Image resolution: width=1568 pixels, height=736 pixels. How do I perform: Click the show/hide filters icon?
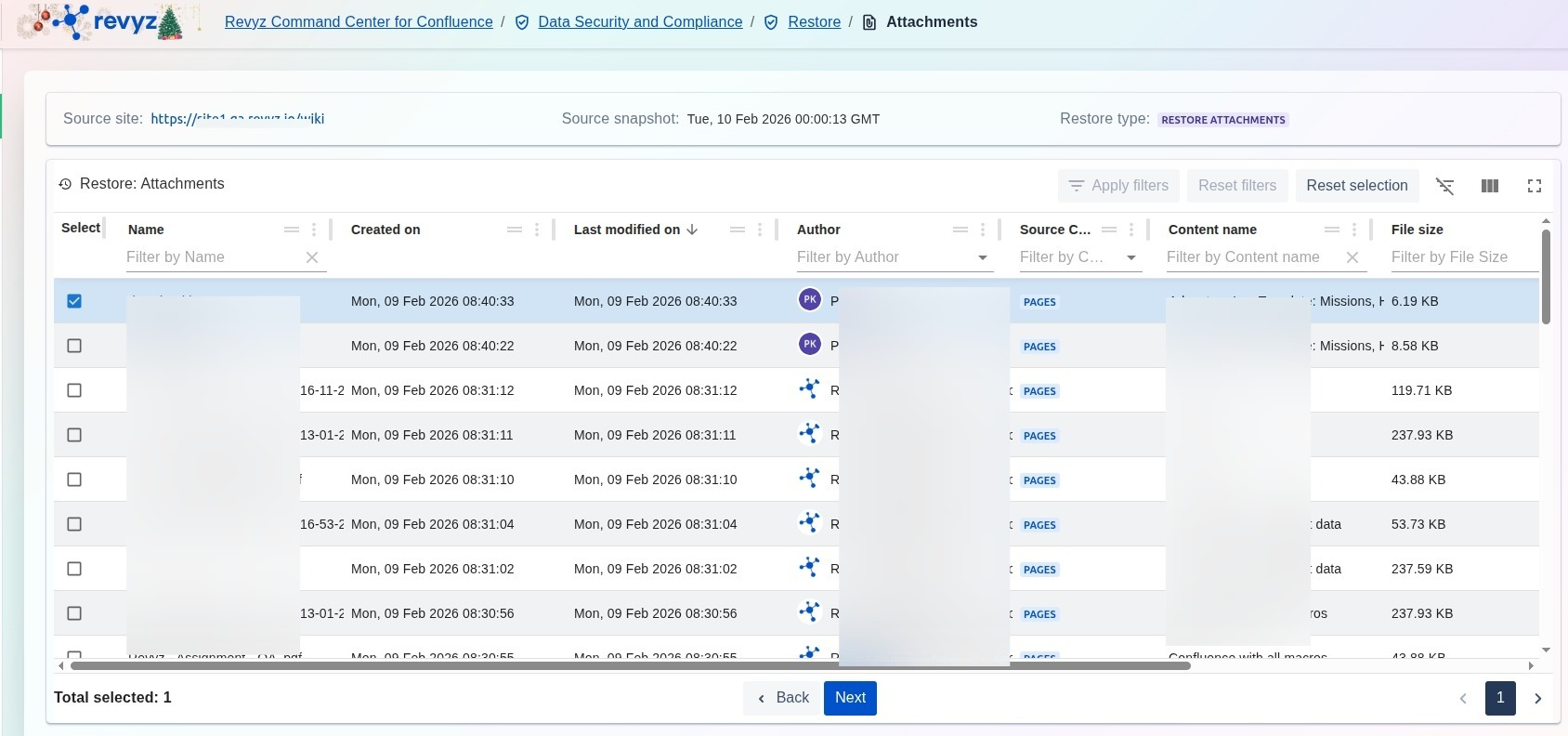click(x=1444, y=186)
